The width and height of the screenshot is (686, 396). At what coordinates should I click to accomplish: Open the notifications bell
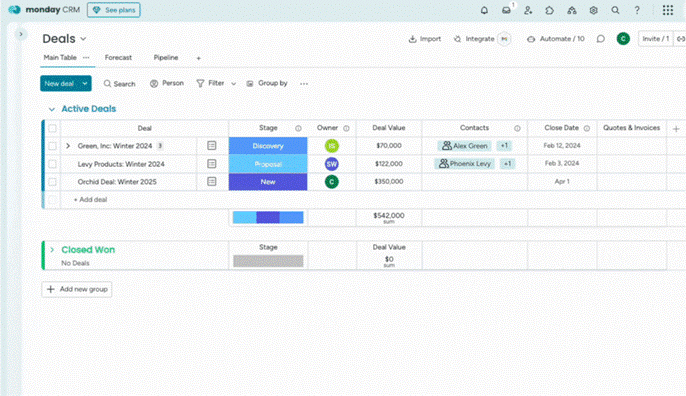pos(484,10)
